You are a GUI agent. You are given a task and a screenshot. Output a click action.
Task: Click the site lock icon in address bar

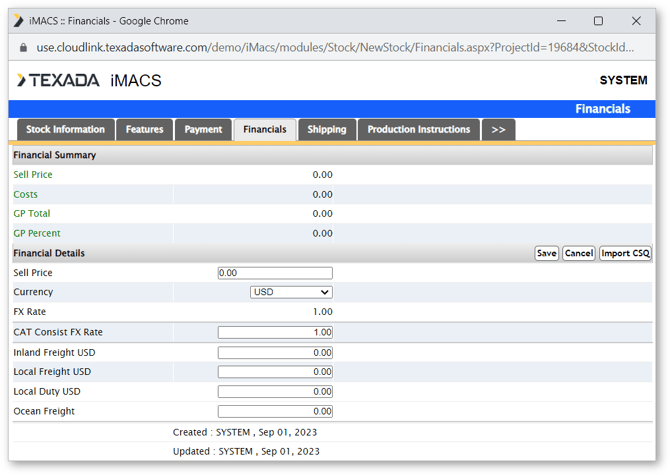[x=23, y=47]
